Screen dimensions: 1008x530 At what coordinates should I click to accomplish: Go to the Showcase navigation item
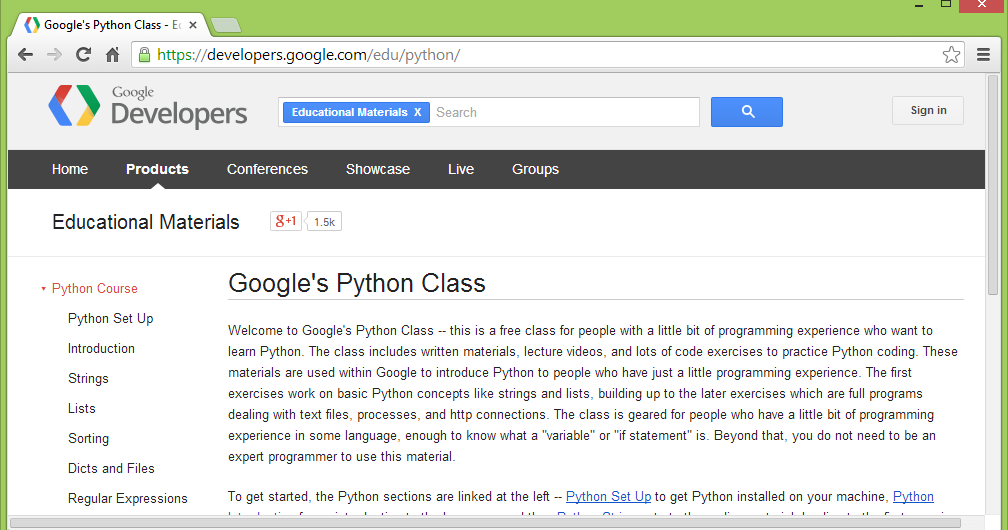click(378, 169)
